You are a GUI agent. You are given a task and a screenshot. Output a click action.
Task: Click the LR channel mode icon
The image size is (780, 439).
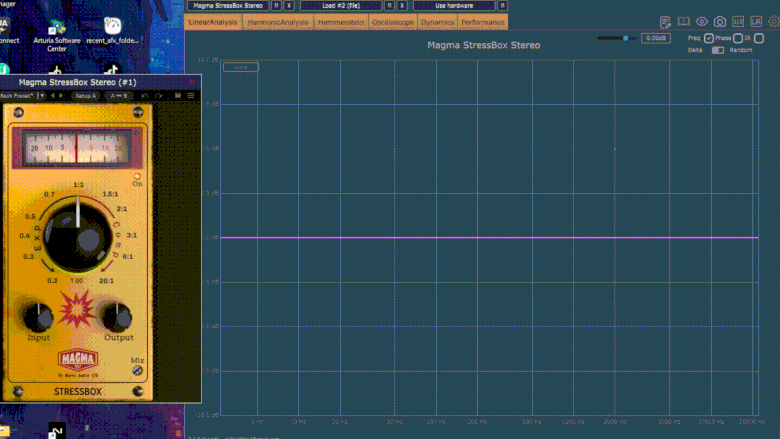pos(754,21)
